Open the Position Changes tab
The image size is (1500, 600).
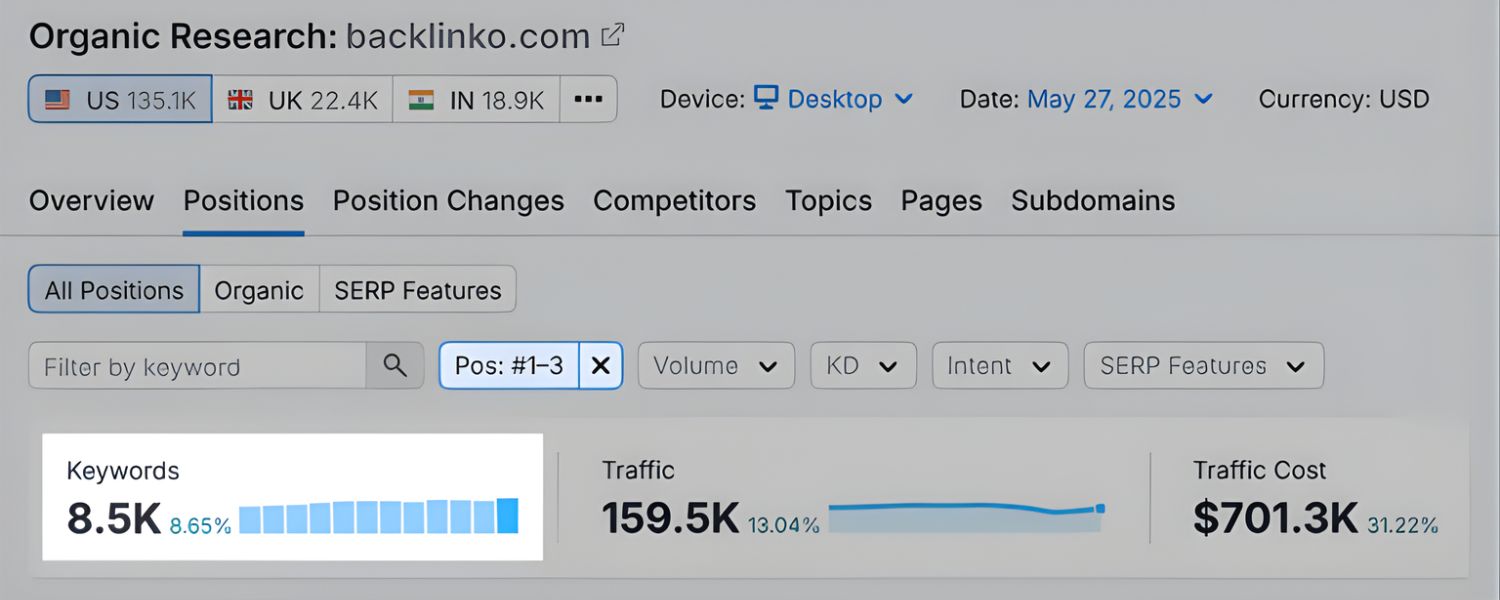coord(447,200)
